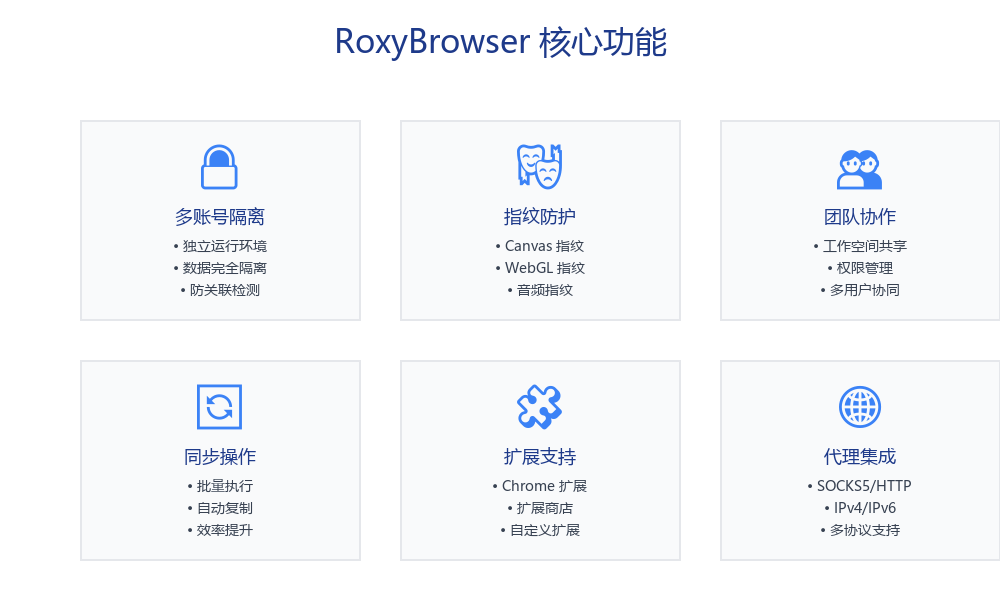Click the Chrome 扩展 bullet

(x=540, y=486)
